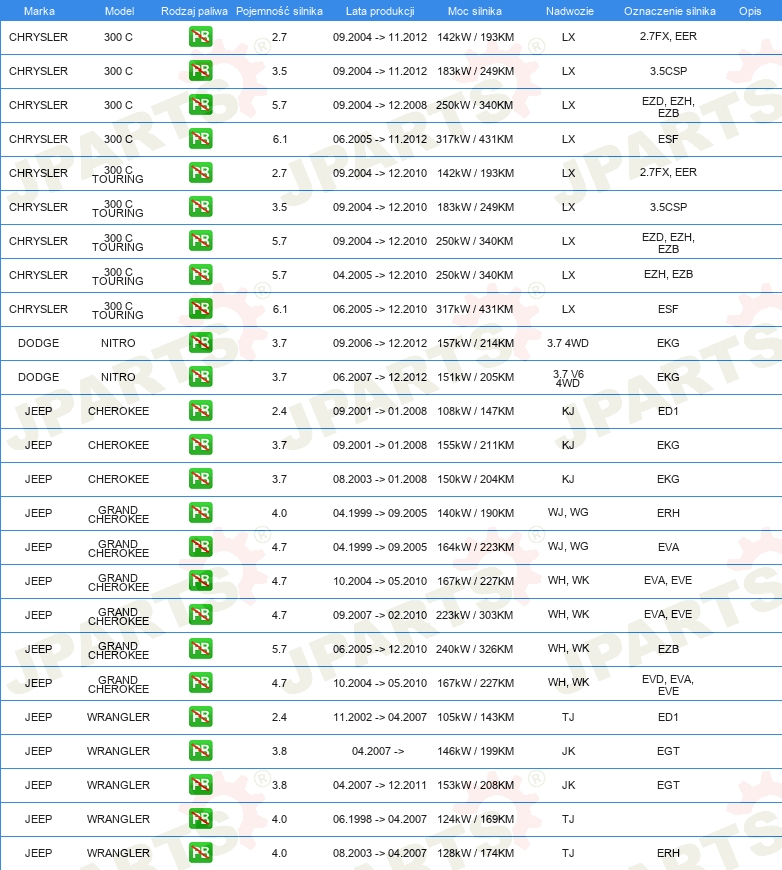Select the 317kW / 431KM cell in 300 C Touring row
The image size is (782, 870).
click(475, 309)
